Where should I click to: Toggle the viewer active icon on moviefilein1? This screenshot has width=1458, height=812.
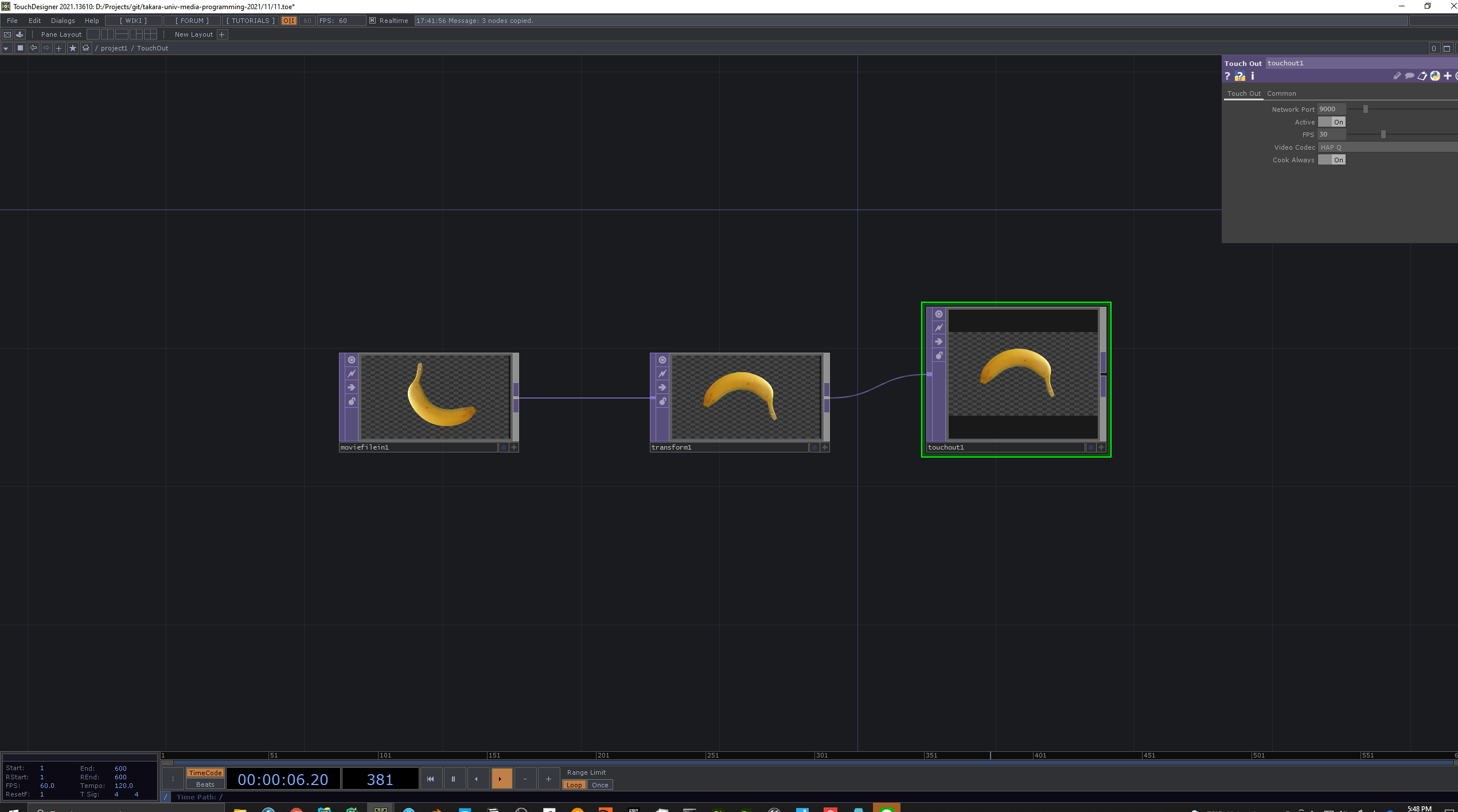(352, 360)
